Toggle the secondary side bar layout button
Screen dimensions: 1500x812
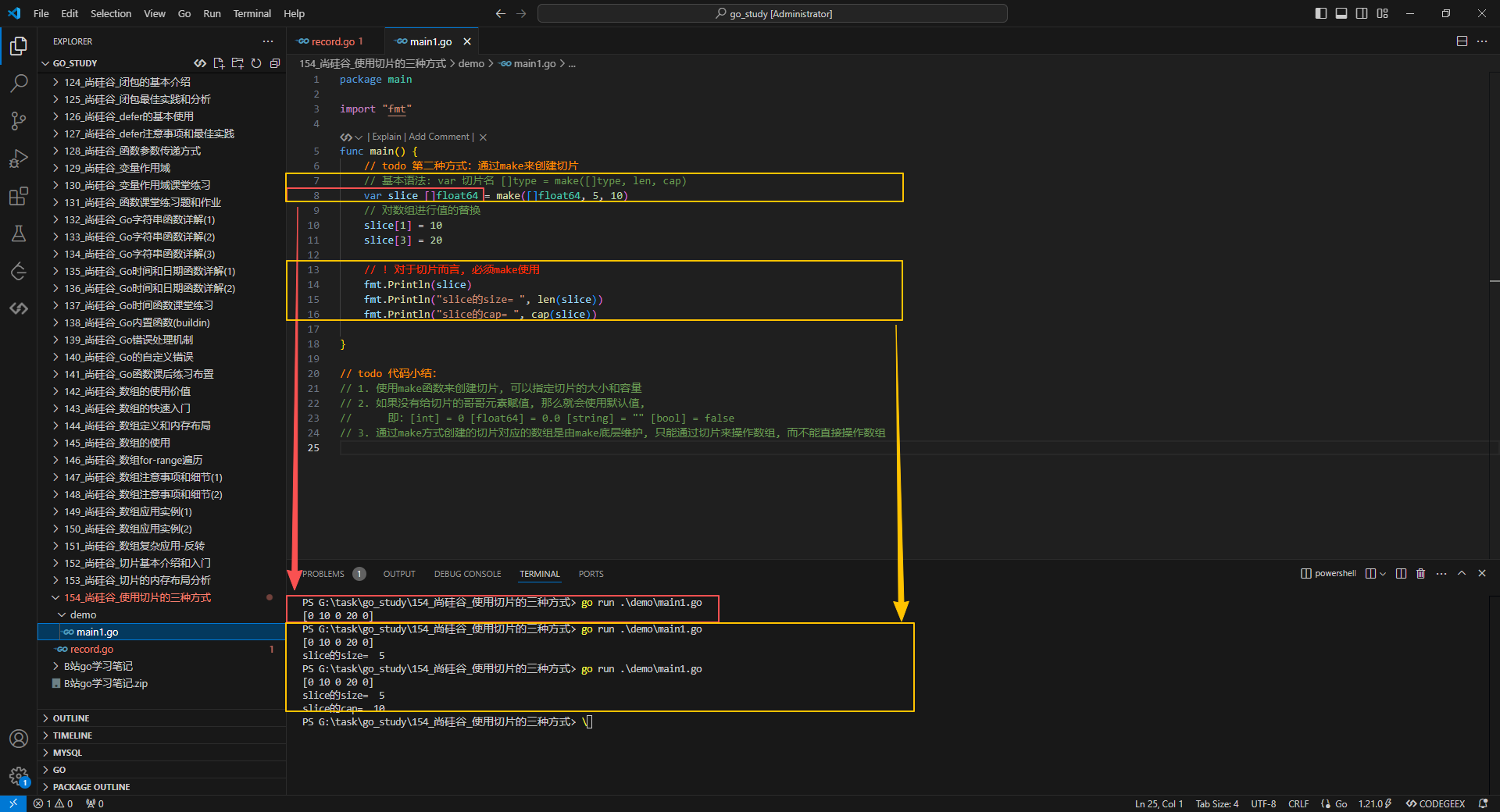(x=1362, y=13)
